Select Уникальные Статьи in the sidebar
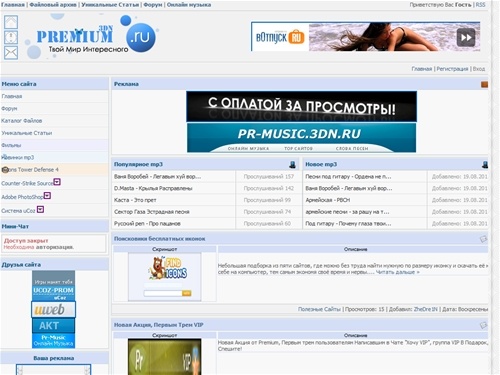The image size is (500, 375). pyautogui.click(x=27, y=133)
